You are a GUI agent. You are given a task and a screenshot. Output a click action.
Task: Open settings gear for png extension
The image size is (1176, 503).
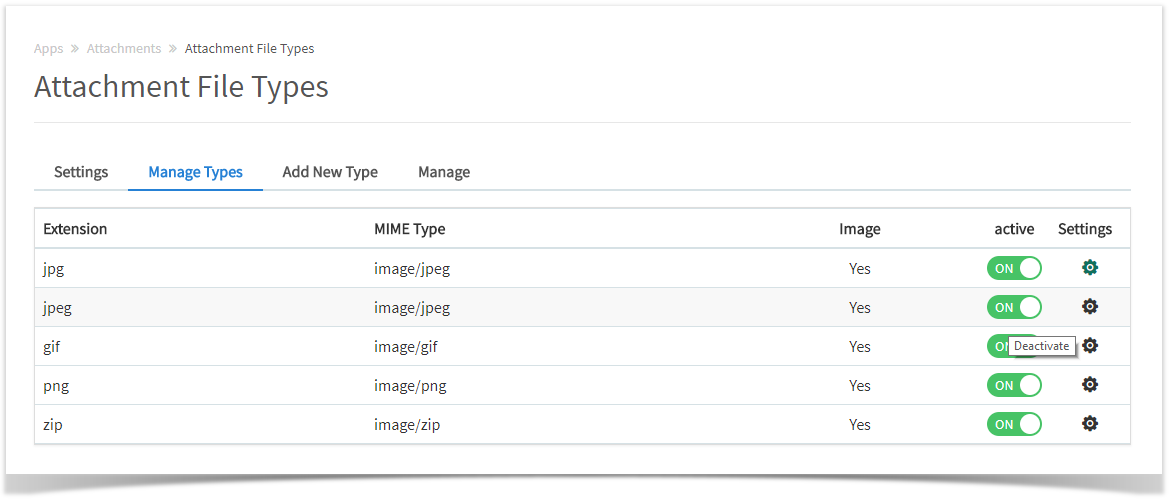1090,385
